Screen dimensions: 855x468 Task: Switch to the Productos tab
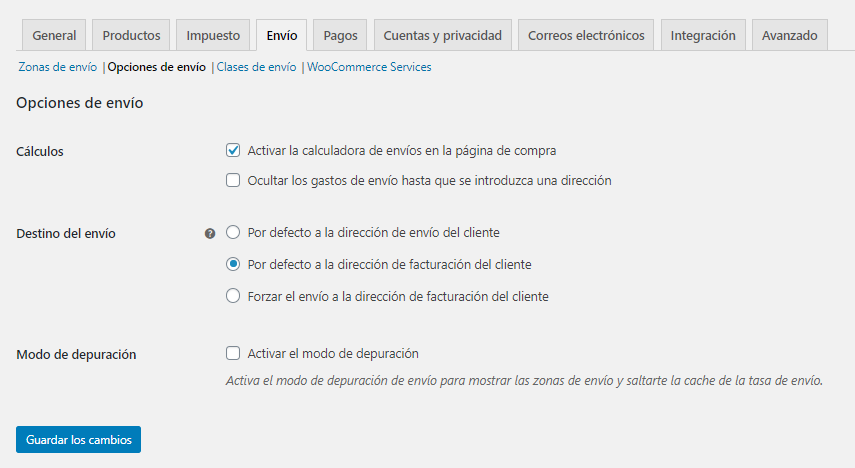pyautogui.click(x=131, y=35)
